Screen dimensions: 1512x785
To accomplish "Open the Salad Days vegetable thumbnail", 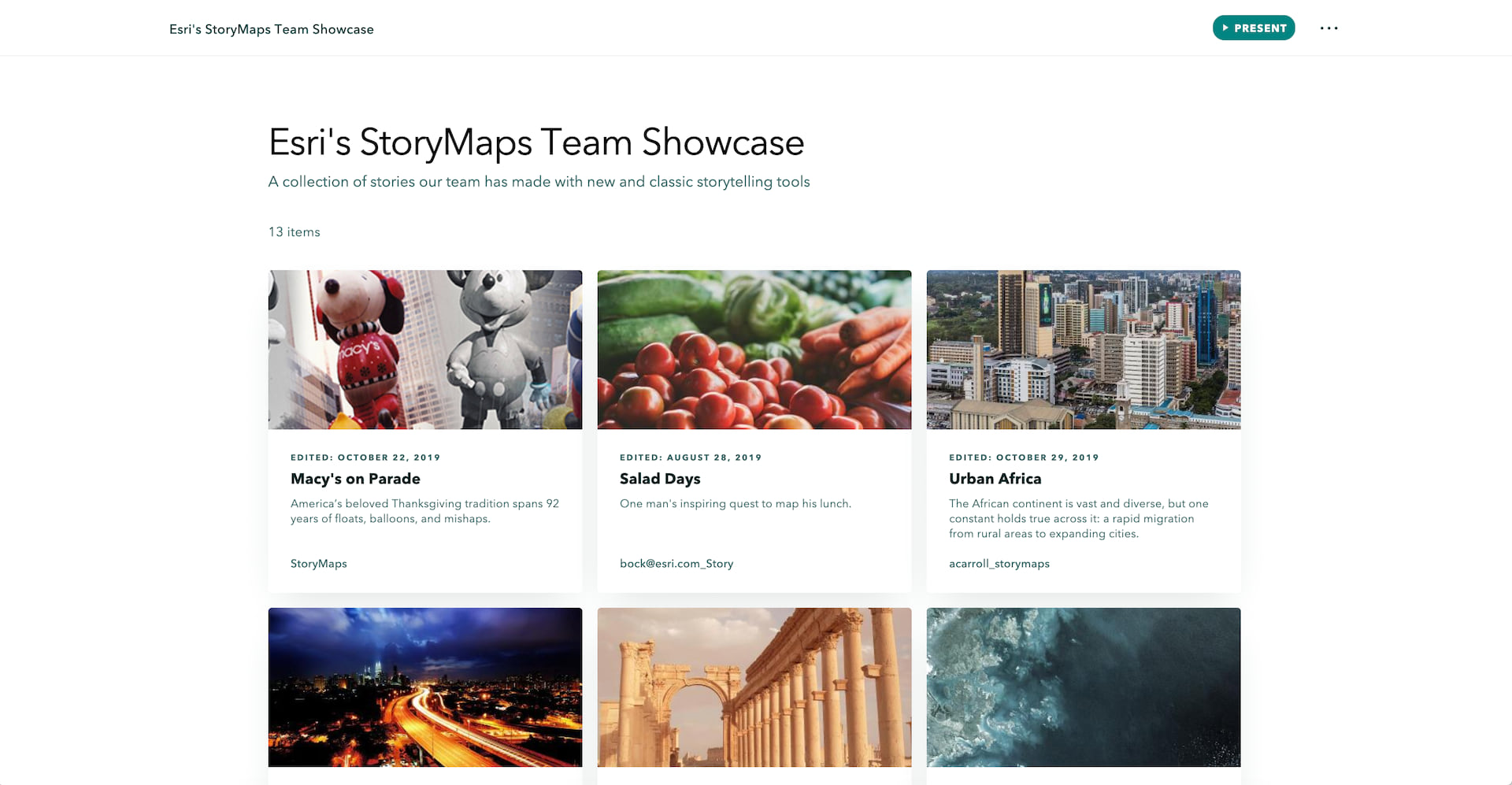I will pyautogui.click(x=754, y=350).
